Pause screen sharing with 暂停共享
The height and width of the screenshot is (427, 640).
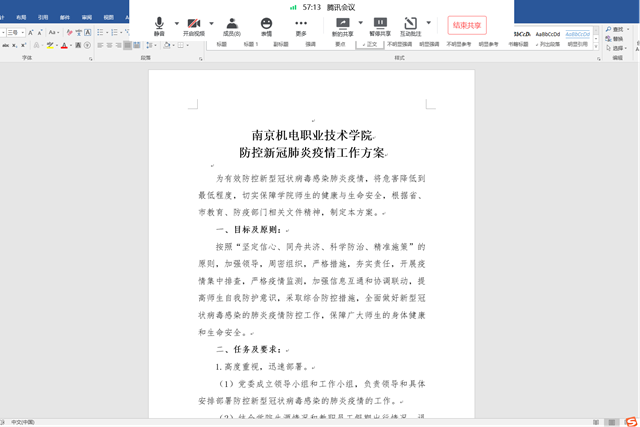coord(380,26)
